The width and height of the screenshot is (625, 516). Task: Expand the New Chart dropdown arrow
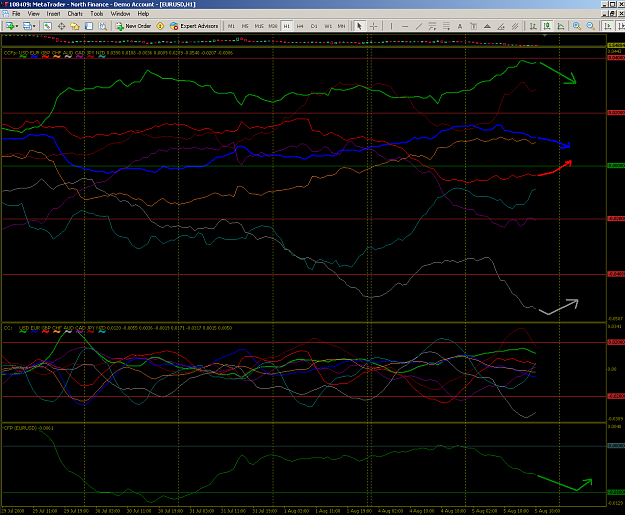17,26
